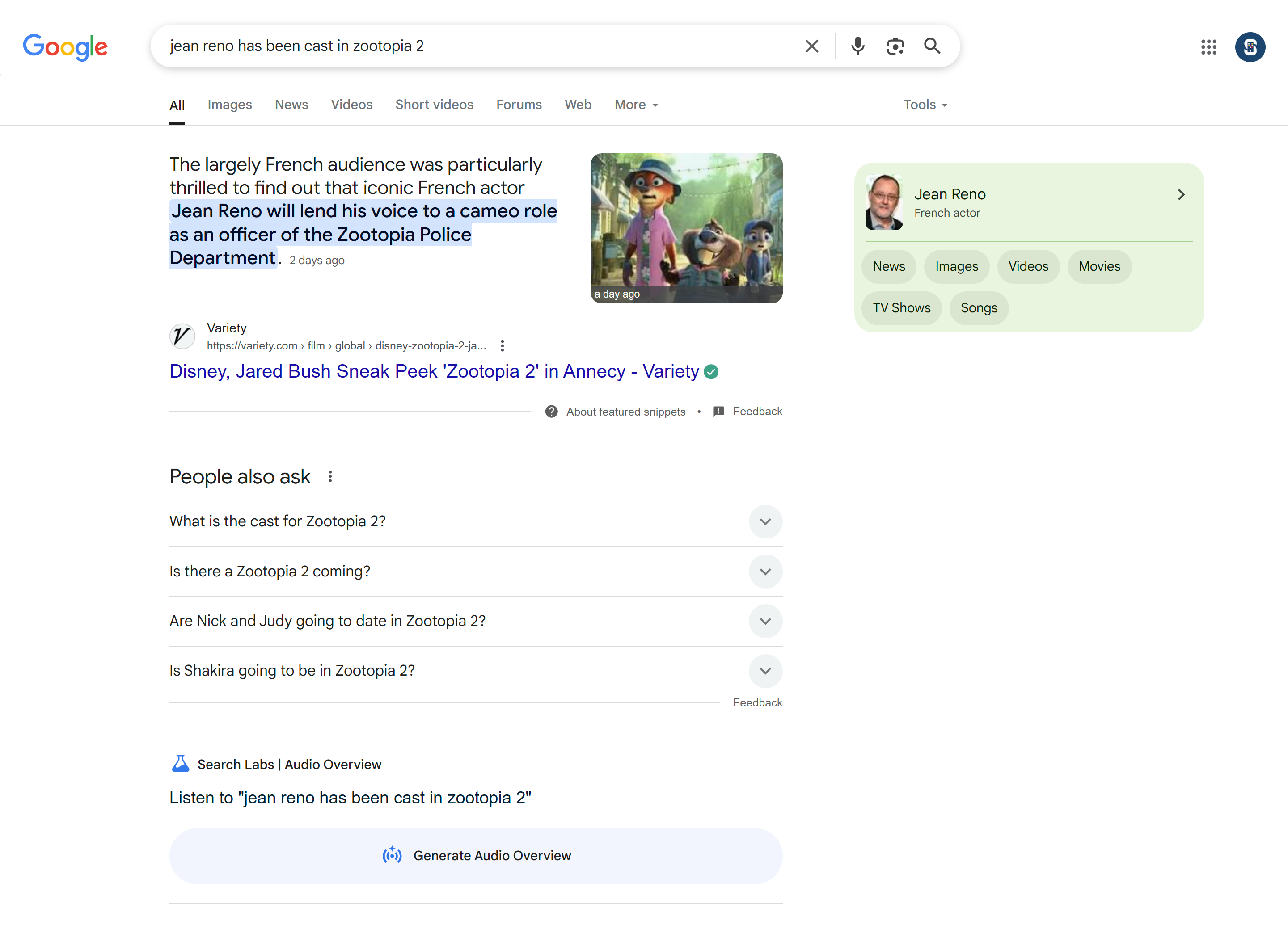Switch to the Web tab
Image resolution: width=1288 pixels, height=929 pixels.
[x=578, y=105]
